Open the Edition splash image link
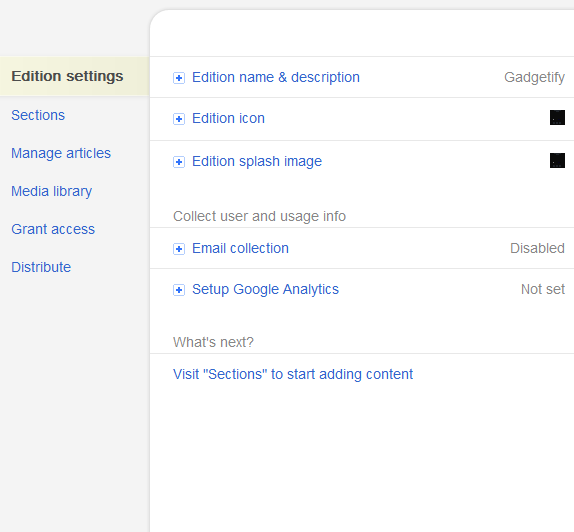Image resolution: width=574 pixels, height=532 pixels. [257, 161]
